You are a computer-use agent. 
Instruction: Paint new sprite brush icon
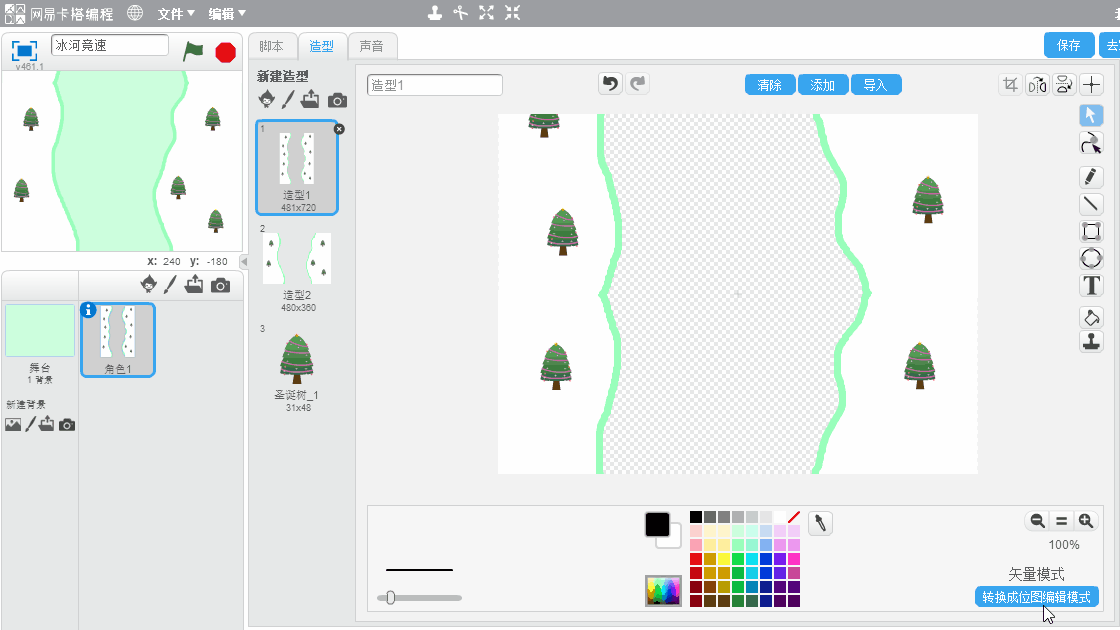click(x=170, y=285)
